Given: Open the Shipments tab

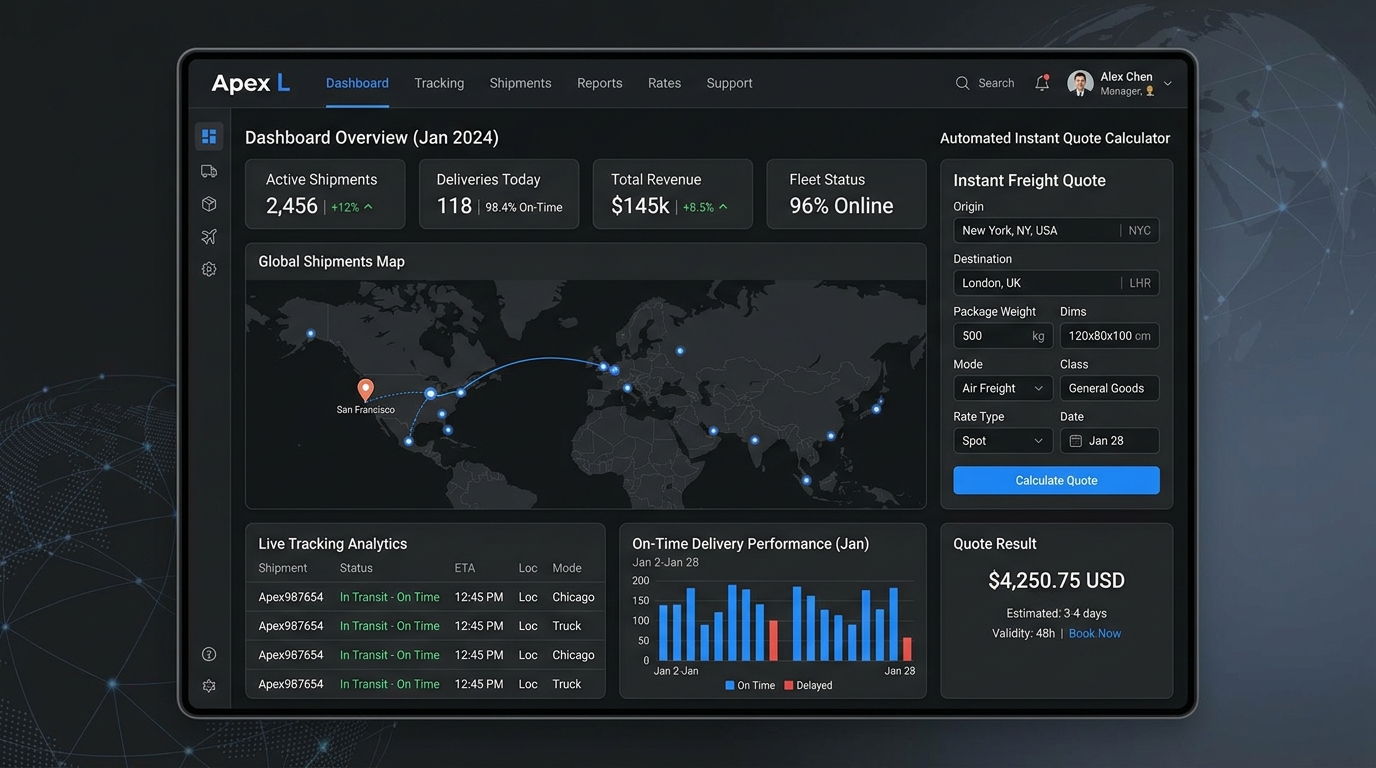Looking at the screenshot, I should coord(520,83).
